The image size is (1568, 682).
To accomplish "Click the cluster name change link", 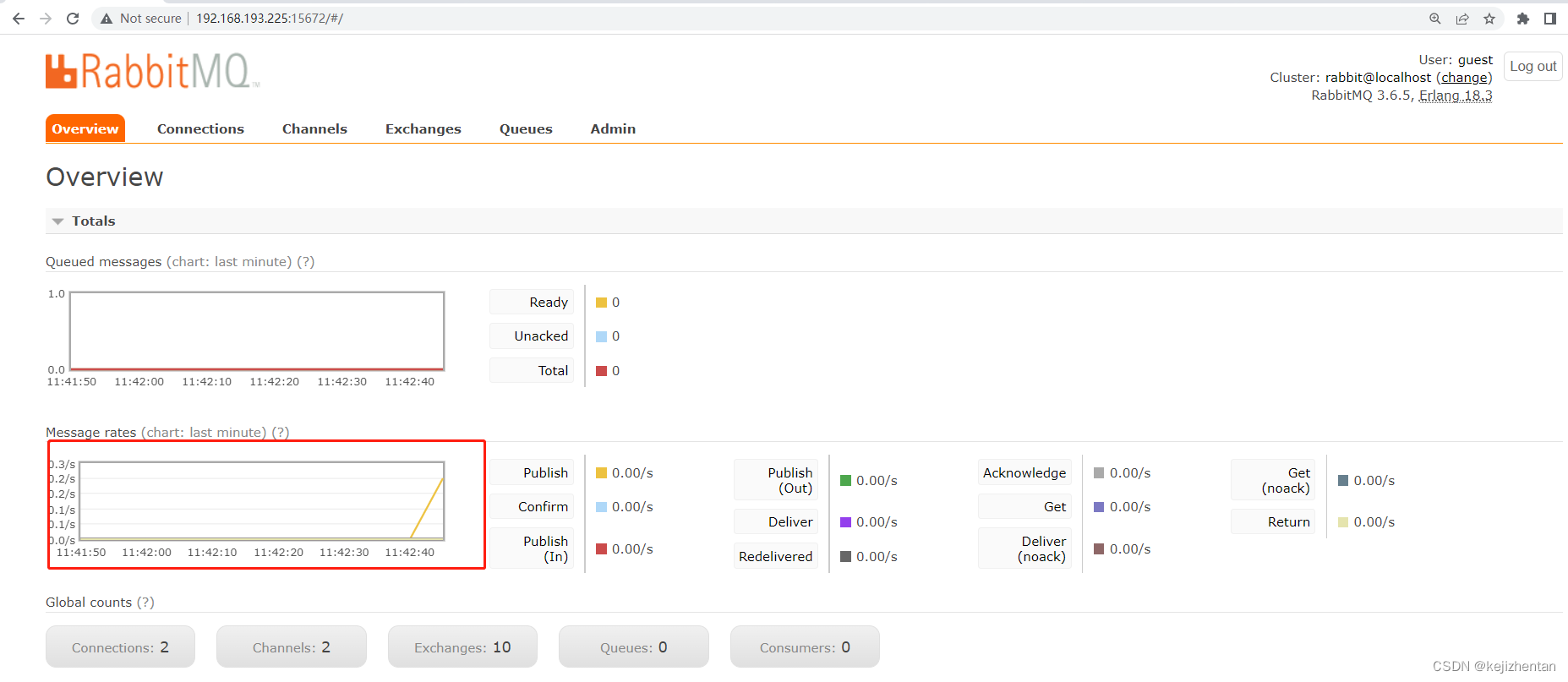I will point(1464,78).
